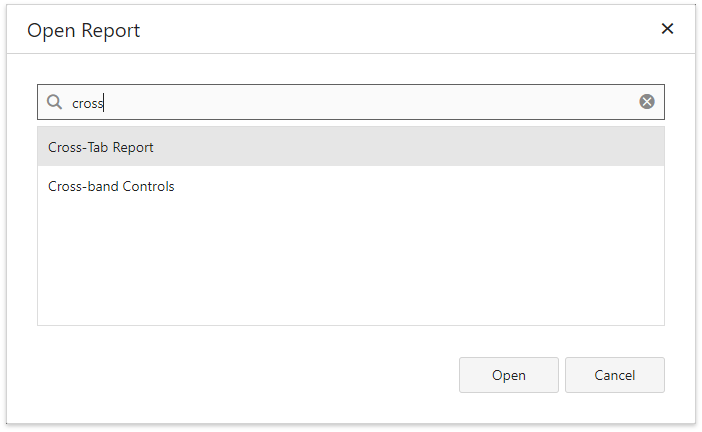Click the Cancel button
The width and height of the screenshot is (702, 432).
coord(614,375)
